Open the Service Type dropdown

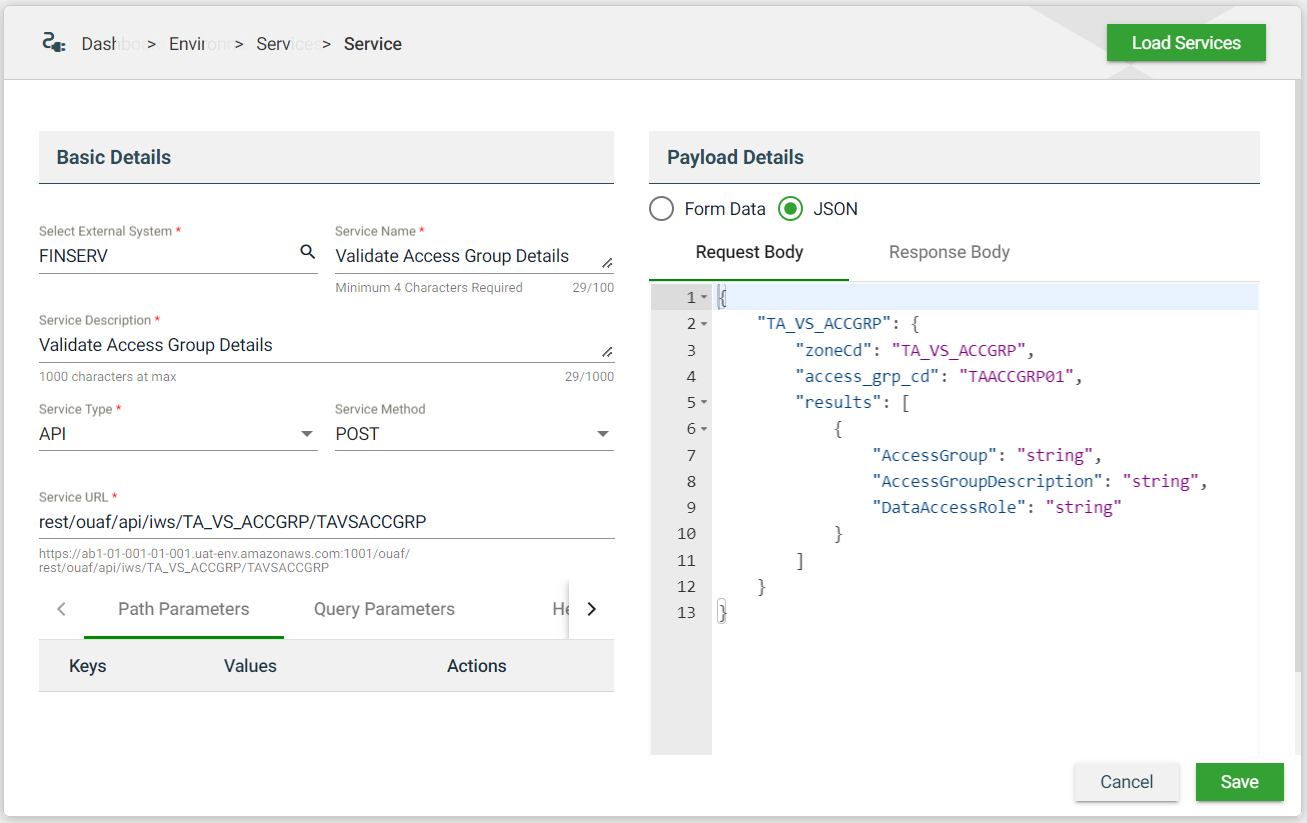pos(307,434)
